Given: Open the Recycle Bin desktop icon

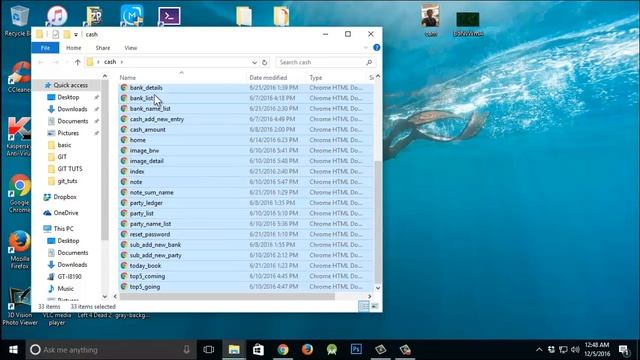Looking at the screenshot, I should (18, 20).
